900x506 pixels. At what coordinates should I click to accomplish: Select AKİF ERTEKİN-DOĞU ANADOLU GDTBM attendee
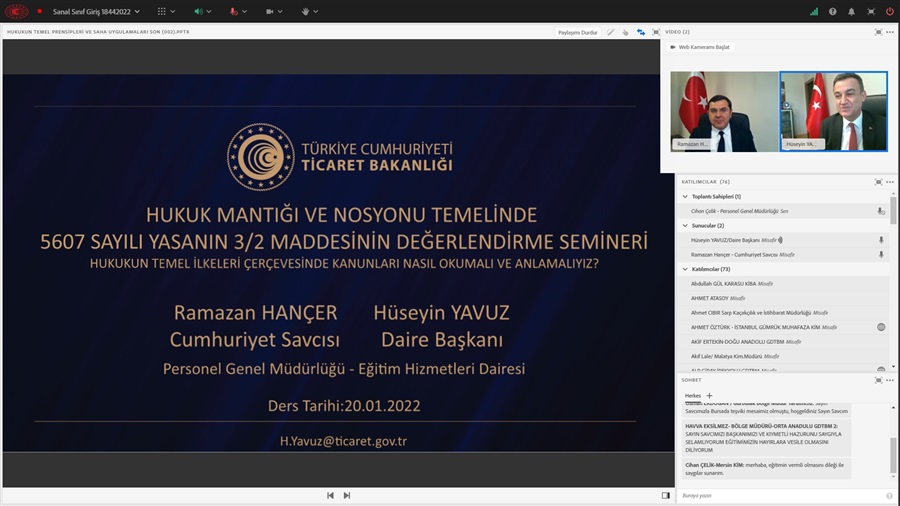[x=784, y=342]
